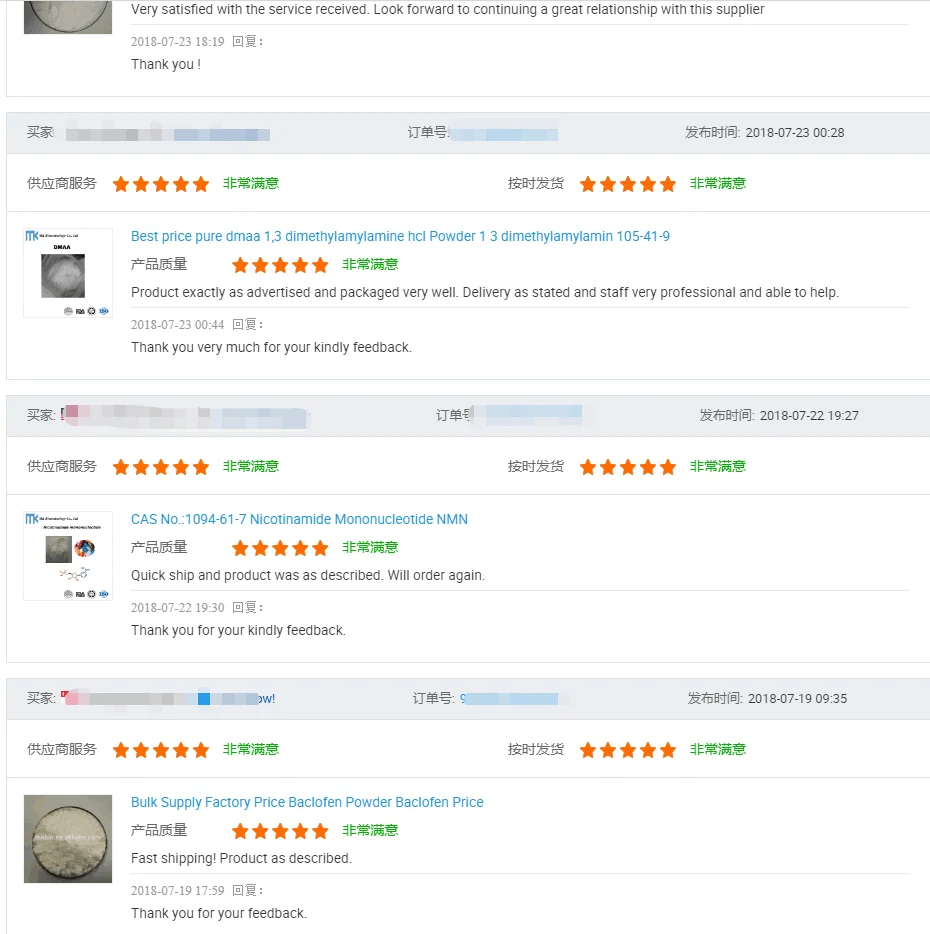Click the Baclofen powder product thumbnail
The width and height of the screenshot is (930, 934).
[x=67, y=839]
